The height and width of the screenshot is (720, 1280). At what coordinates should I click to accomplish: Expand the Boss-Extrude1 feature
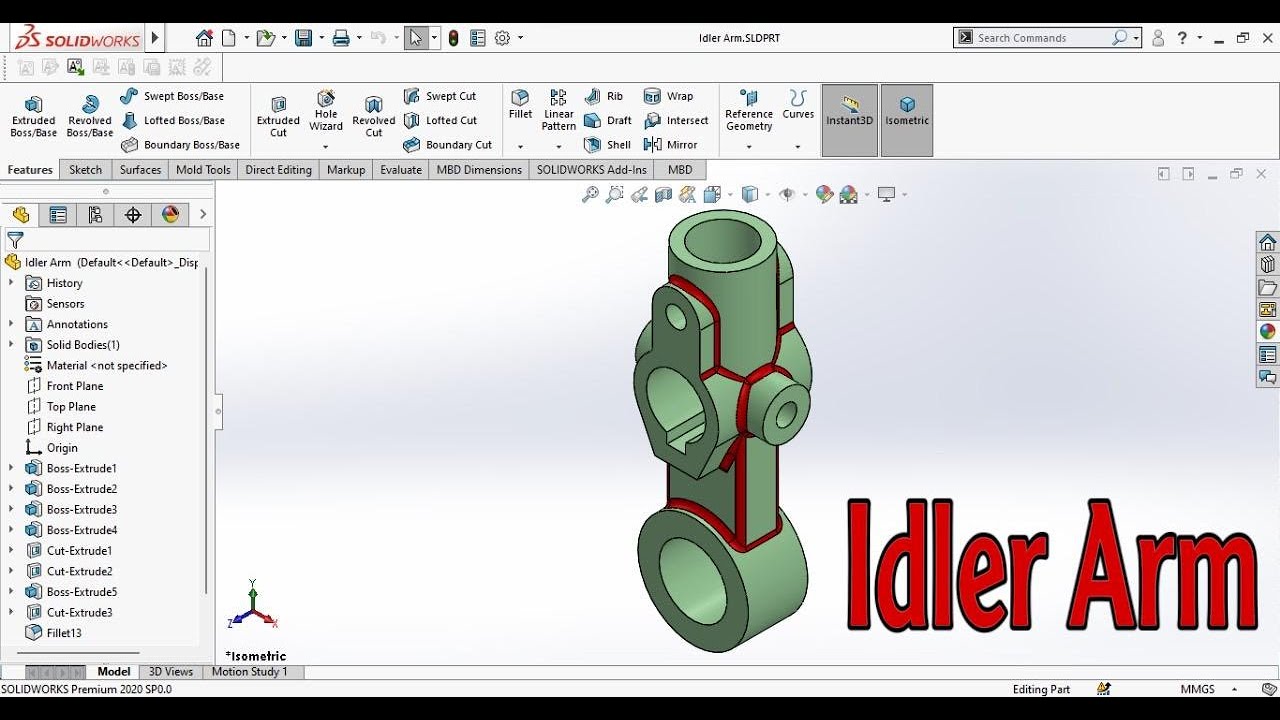point(11,468)
